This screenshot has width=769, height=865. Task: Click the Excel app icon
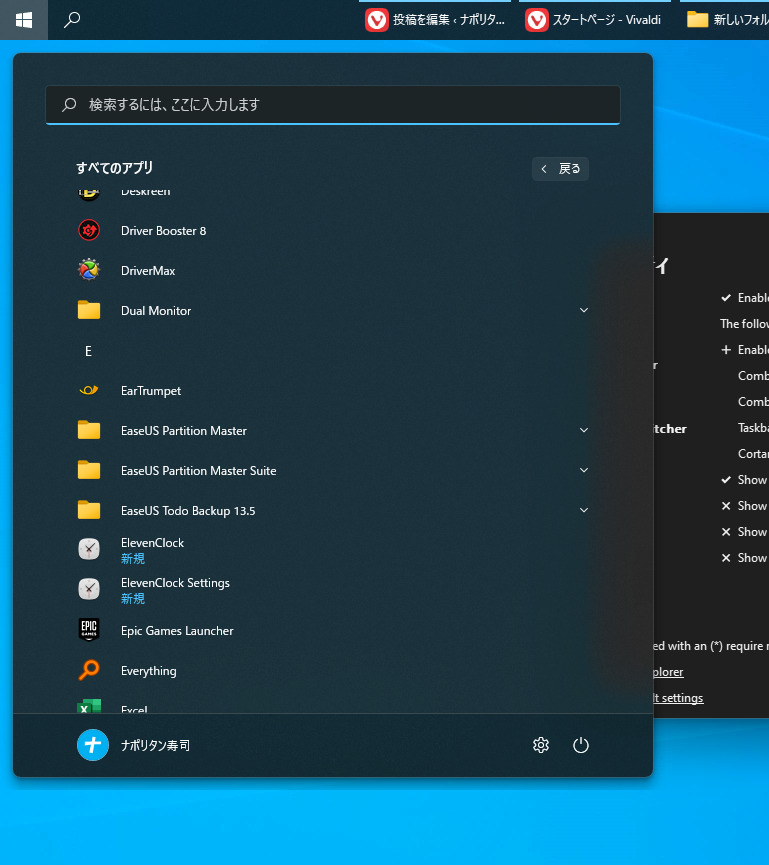[x=89, y=706]
